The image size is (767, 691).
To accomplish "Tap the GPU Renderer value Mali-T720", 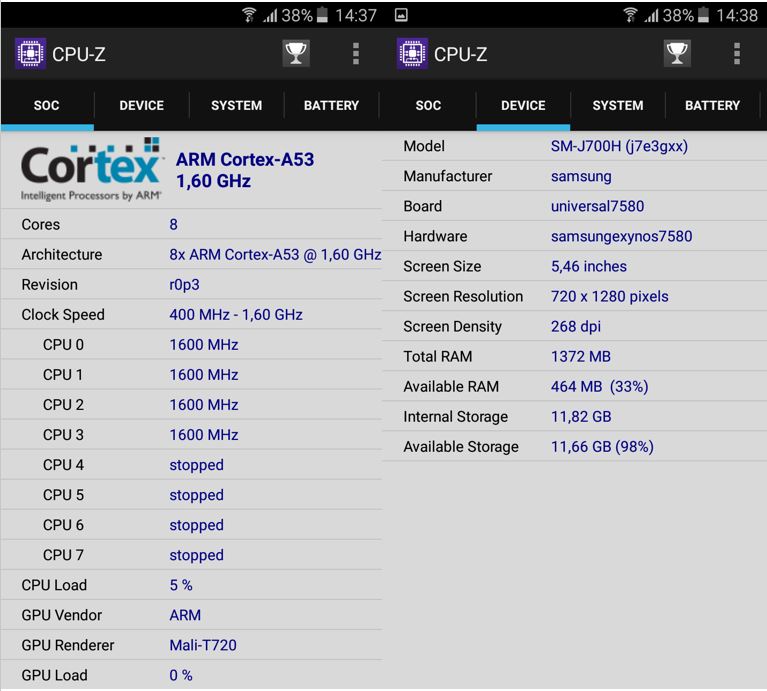I will (203, 645).
